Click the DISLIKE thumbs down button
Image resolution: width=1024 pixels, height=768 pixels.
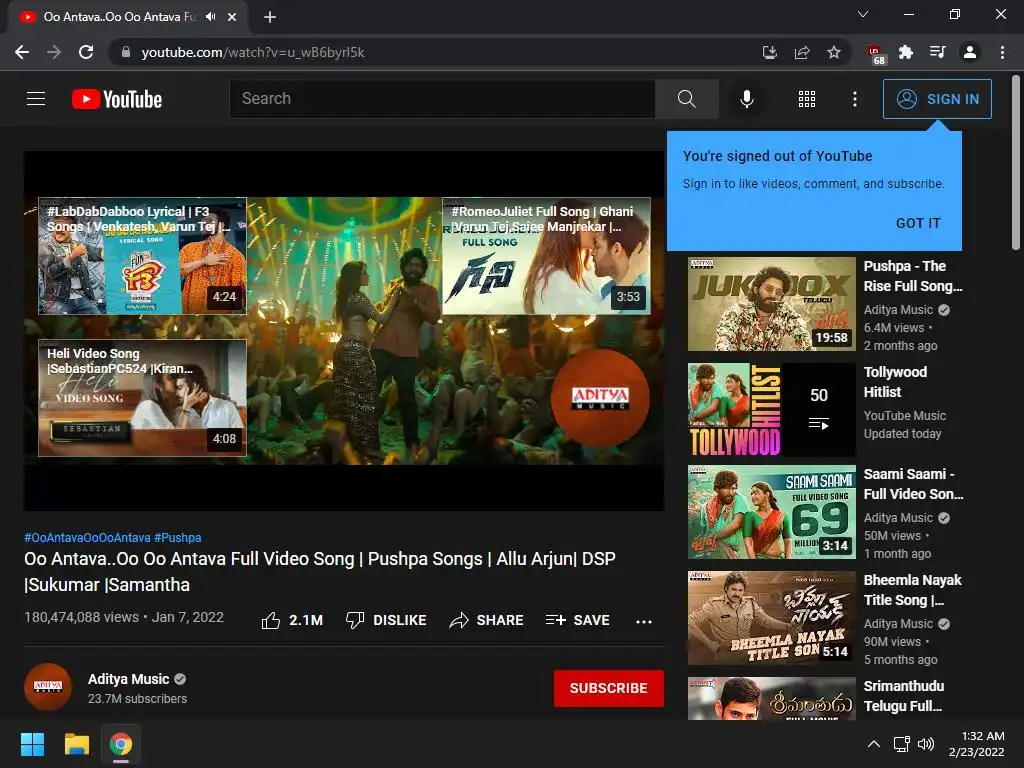[x=385, y=620]
